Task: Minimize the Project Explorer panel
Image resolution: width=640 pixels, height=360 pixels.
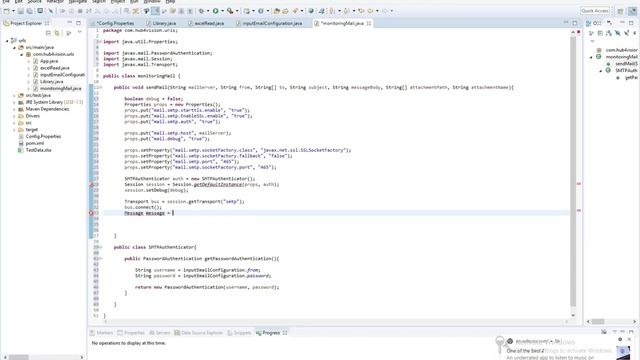Action: click(x=69, y=23)
